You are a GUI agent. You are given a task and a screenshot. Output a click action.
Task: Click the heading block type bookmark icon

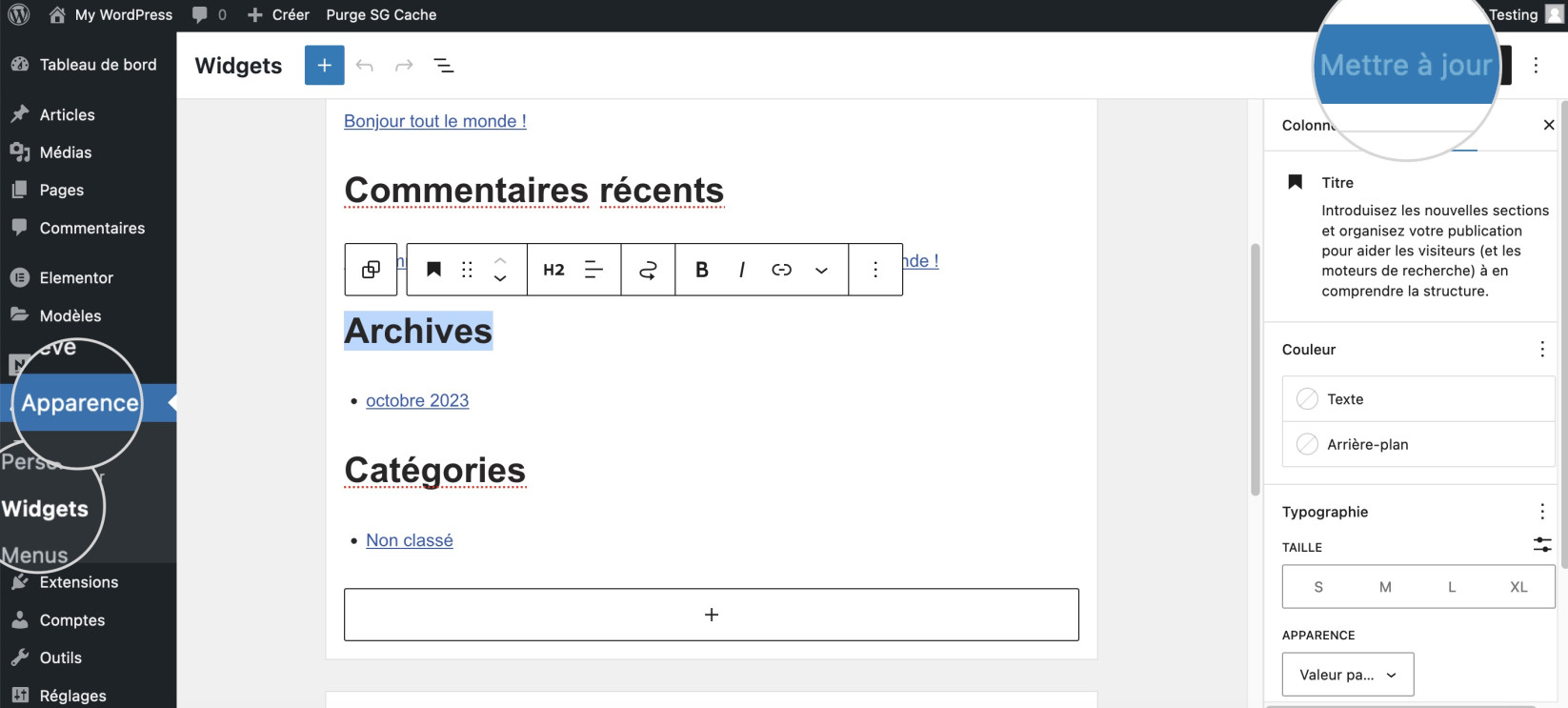coord(433,270)
